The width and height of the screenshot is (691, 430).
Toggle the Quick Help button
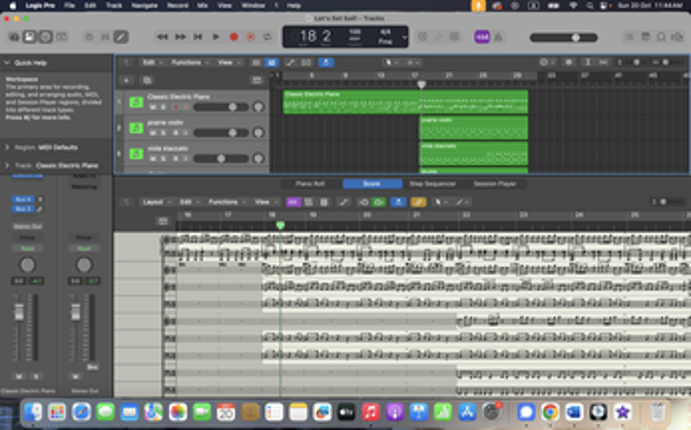[45, 37]
